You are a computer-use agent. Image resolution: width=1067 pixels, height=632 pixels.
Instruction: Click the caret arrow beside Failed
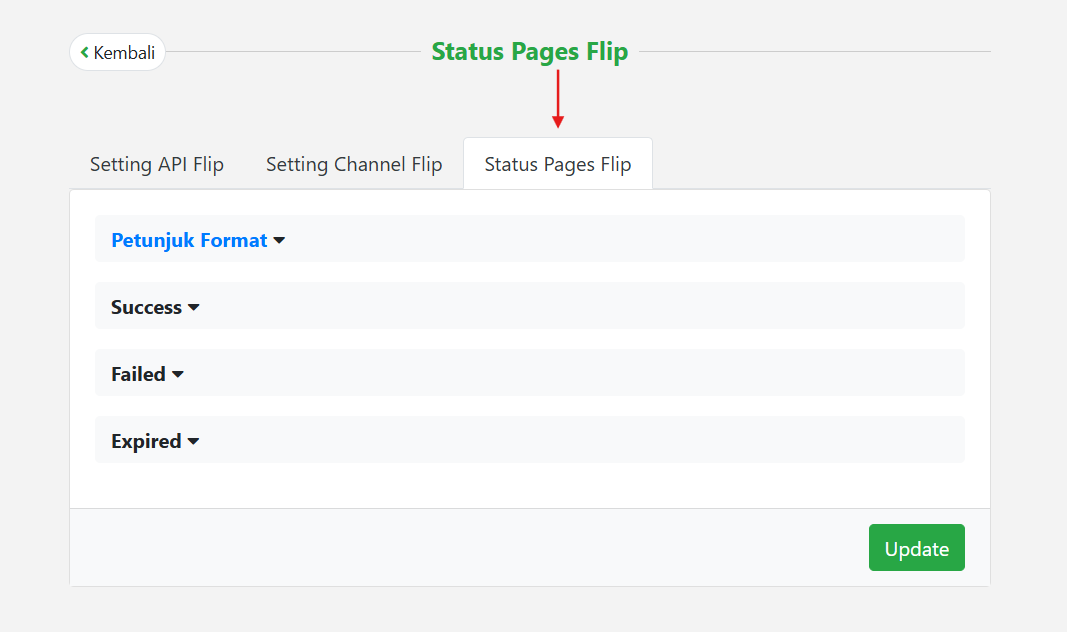pyautogui.click(x=178, y=374)
